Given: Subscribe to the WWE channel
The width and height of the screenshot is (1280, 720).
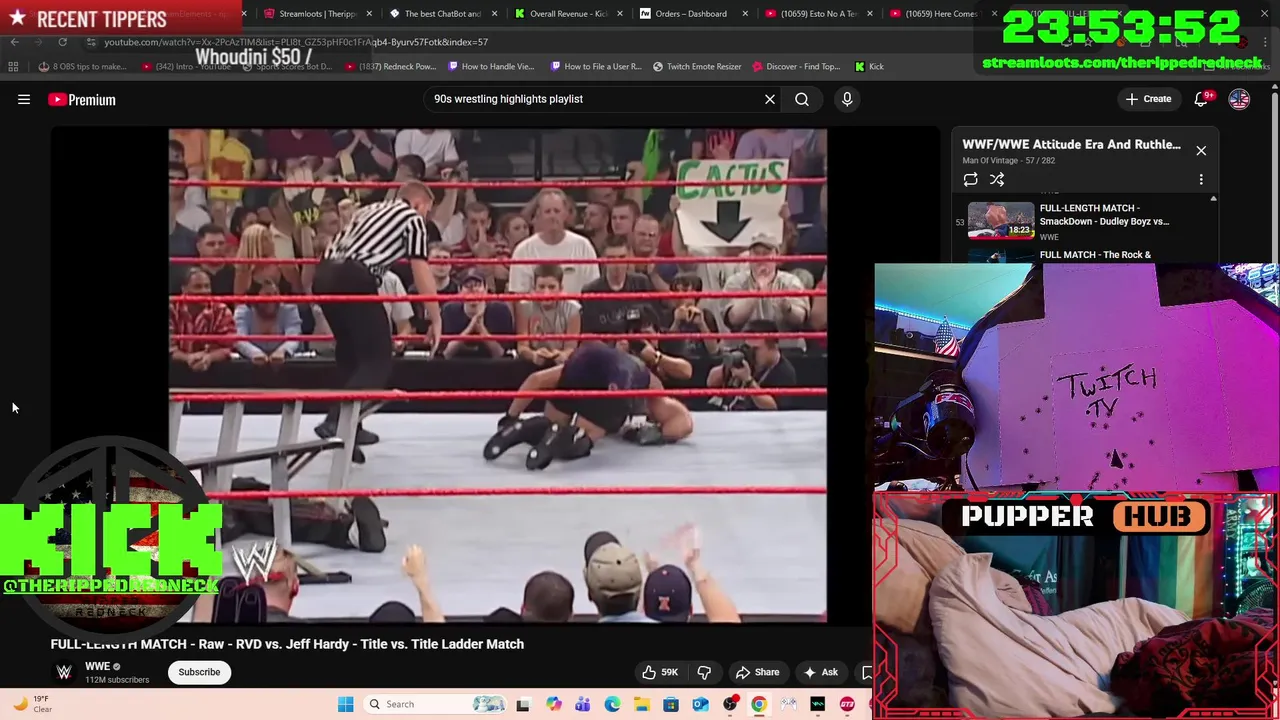Looking at the screenshot, I should click(199, 672).
